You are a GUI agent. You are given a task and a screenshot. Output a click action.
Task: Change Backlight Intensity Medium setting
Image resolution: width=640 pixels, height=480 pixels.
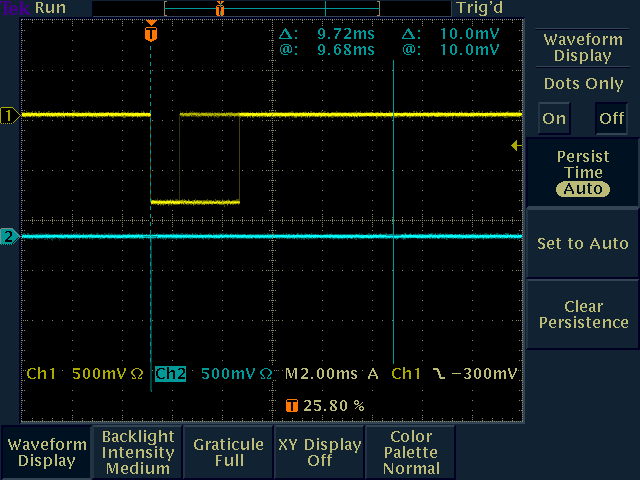coord(138,452)
